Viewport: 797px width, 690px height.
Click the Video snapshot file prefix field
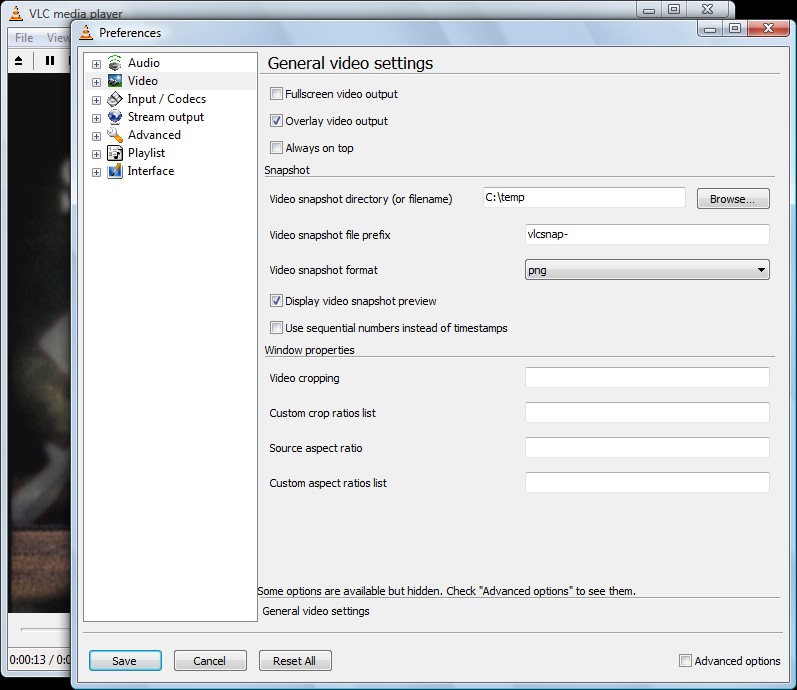point(647,234)
